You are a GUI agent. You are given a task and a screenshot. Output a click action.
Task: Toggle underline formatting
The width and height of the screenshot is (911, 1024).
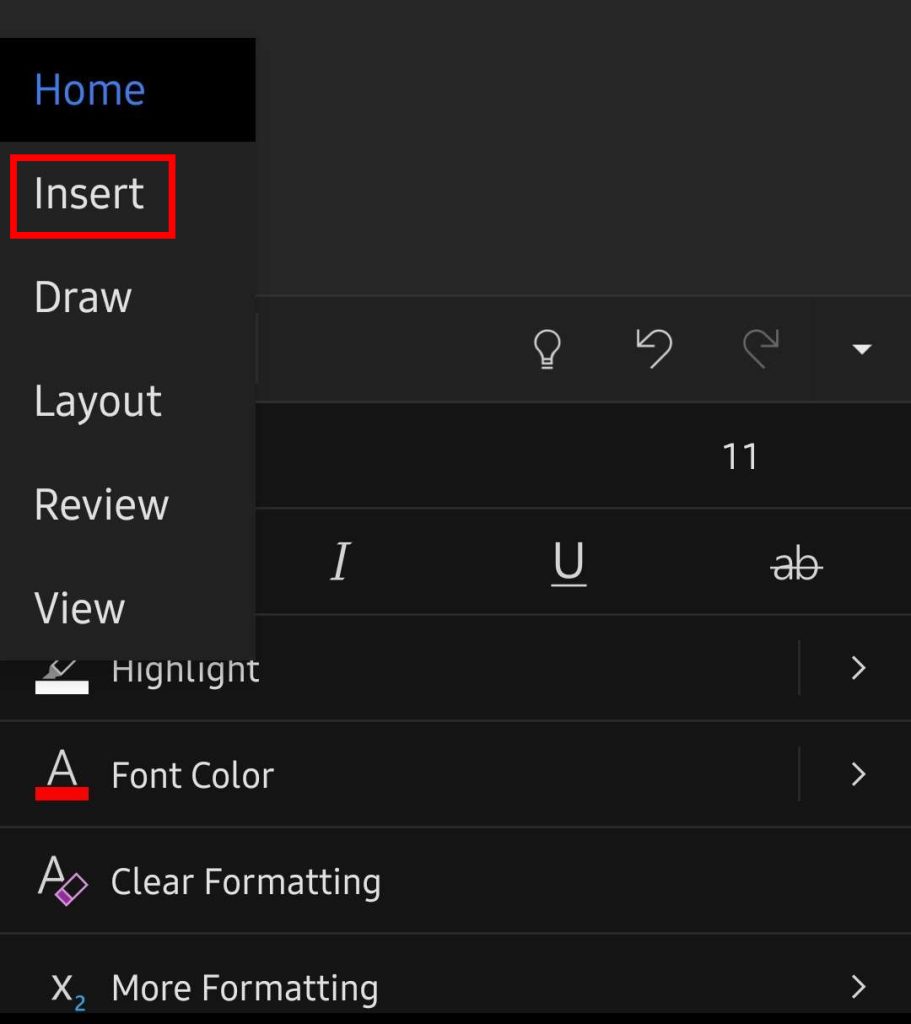click(x=568, y=562)
